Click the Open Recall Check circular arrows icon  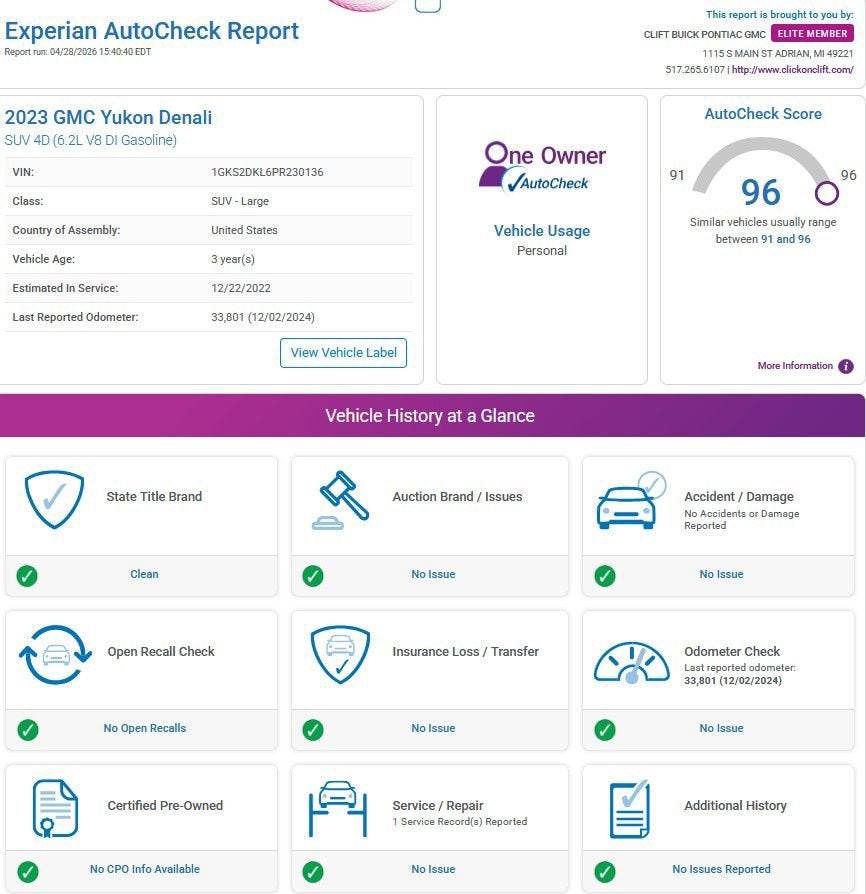55,655
